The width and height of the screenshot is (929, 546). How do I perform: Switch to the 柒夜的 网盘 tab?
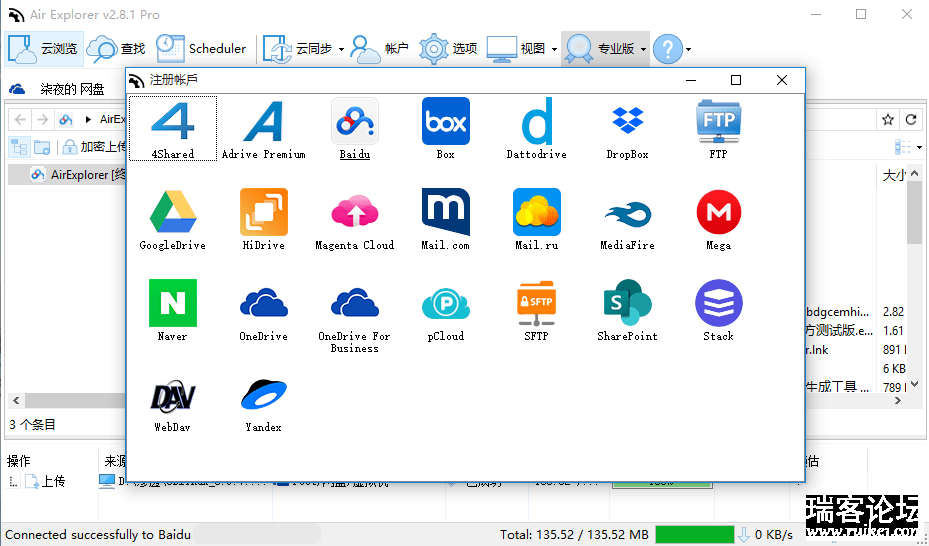click(x=57, y=89)
